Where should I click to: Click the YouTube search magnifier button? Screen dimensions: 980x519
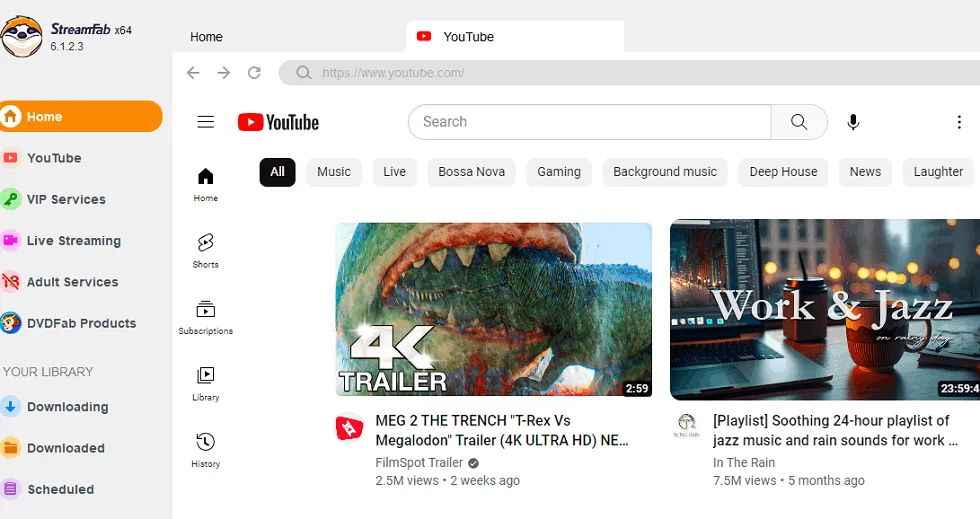point(799,122)
